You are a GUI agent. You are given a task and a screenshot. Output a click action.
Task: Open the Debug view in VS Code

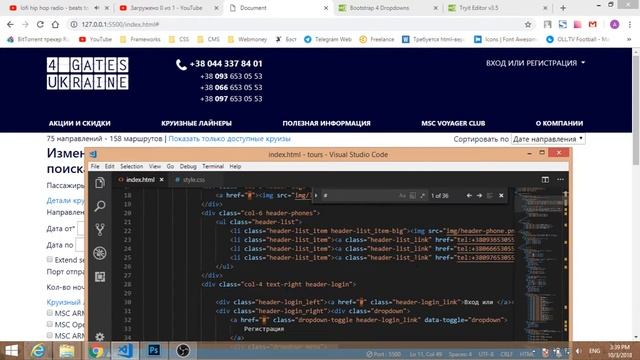[100, 253]
